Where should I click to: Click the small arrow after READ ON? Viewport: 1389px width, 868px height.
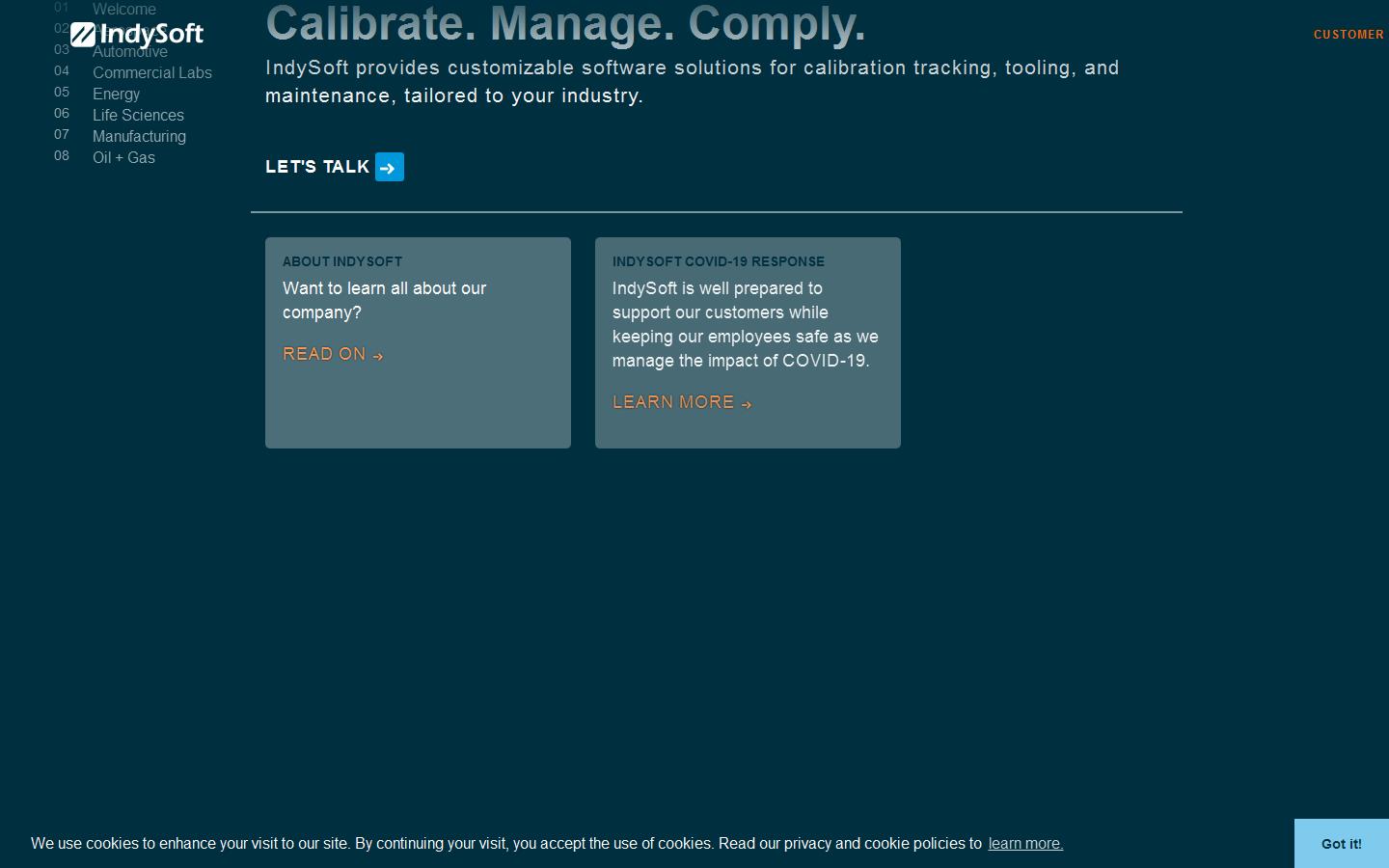[378, 356]
